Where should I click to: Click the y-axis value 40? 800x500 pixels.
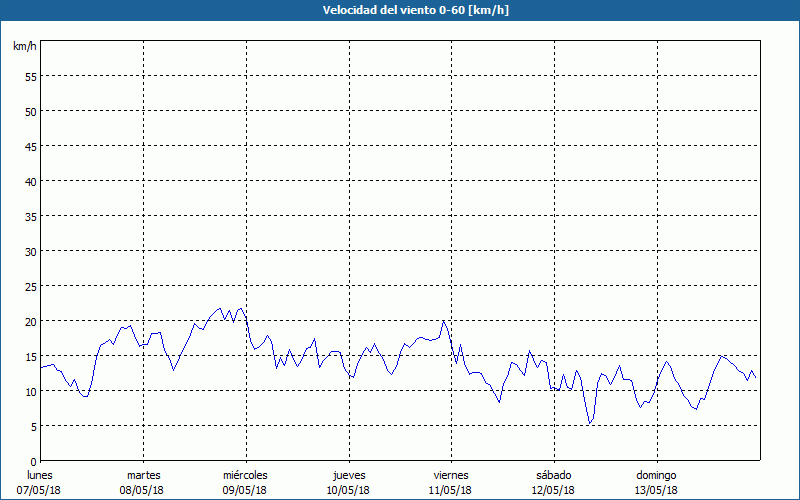[x=31, y=182]
